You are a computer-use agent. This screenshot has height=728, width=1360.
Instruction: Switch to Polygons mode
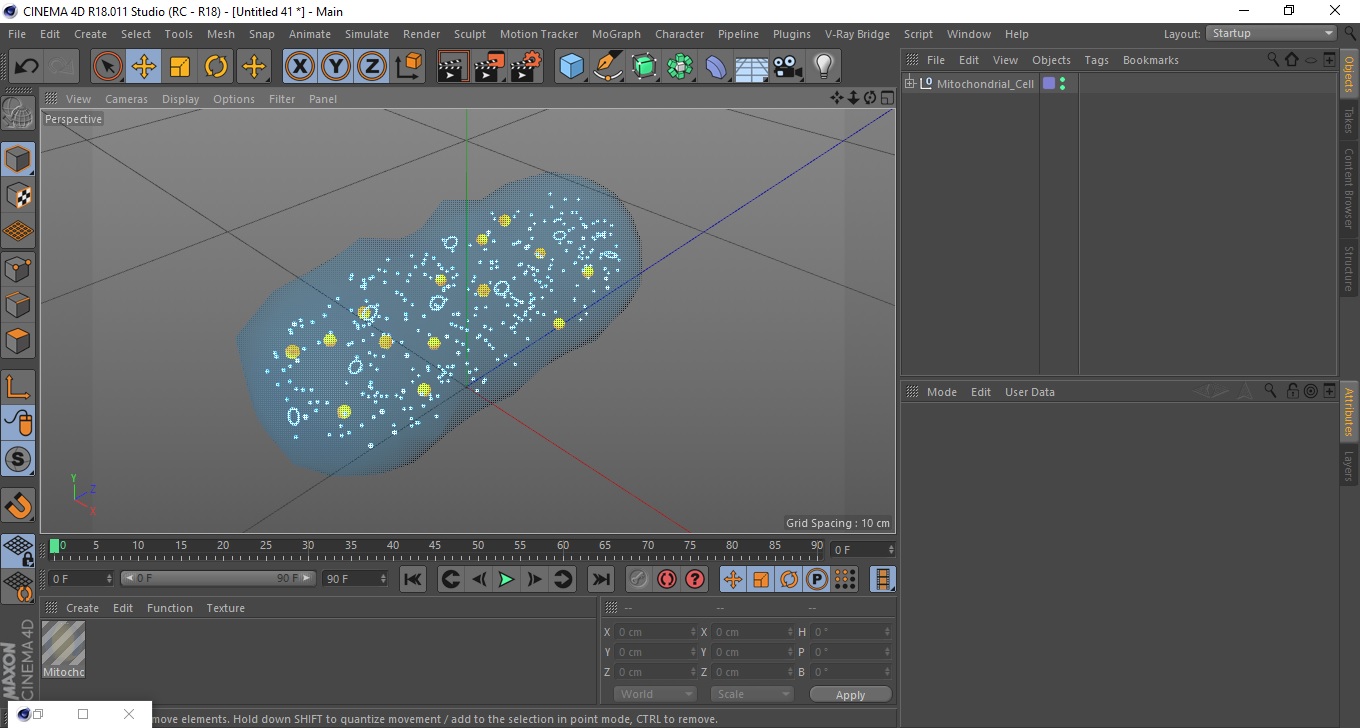coord(18,341)
